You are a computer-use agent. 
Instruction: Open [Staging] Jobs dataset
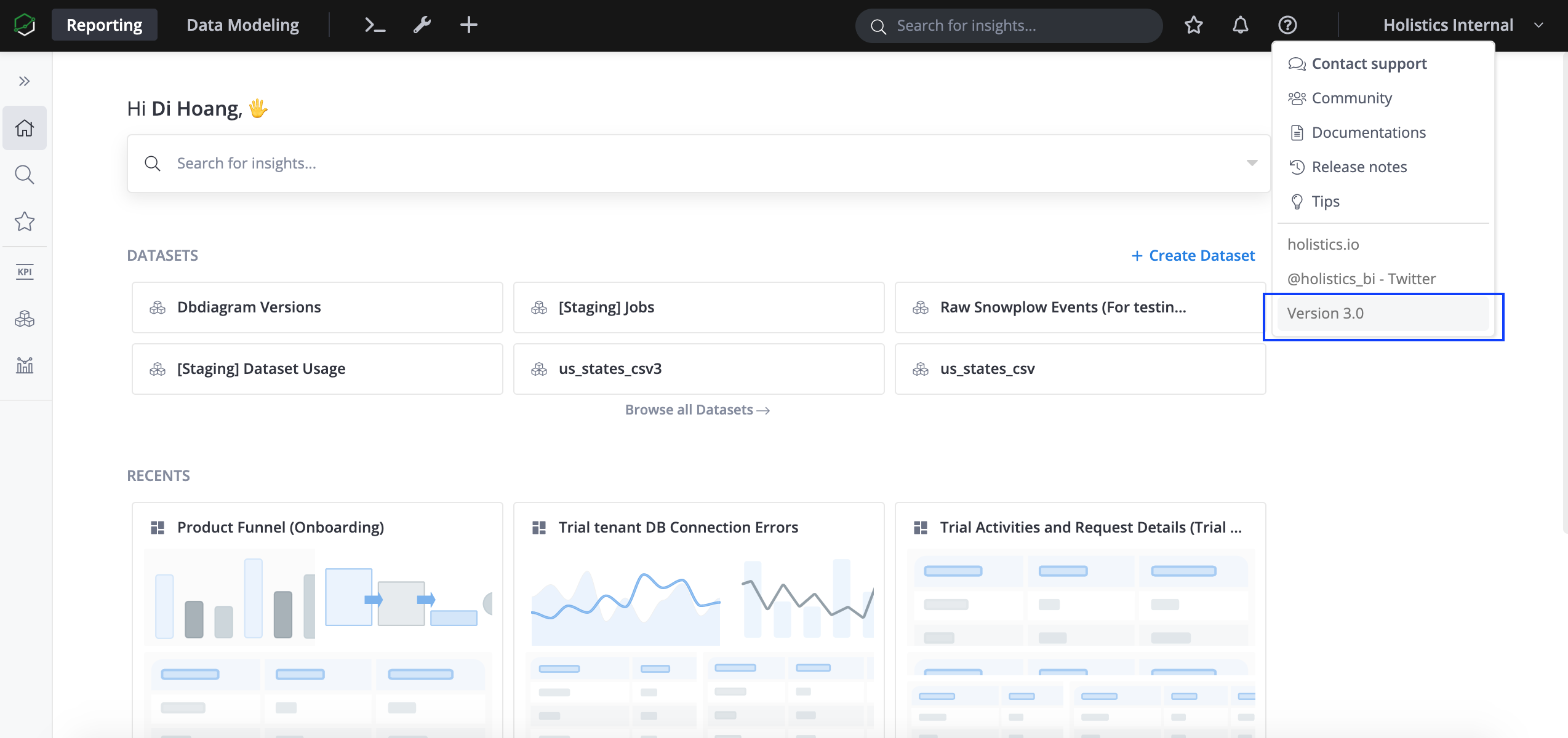pyautogui.click(x=699, y=307)
